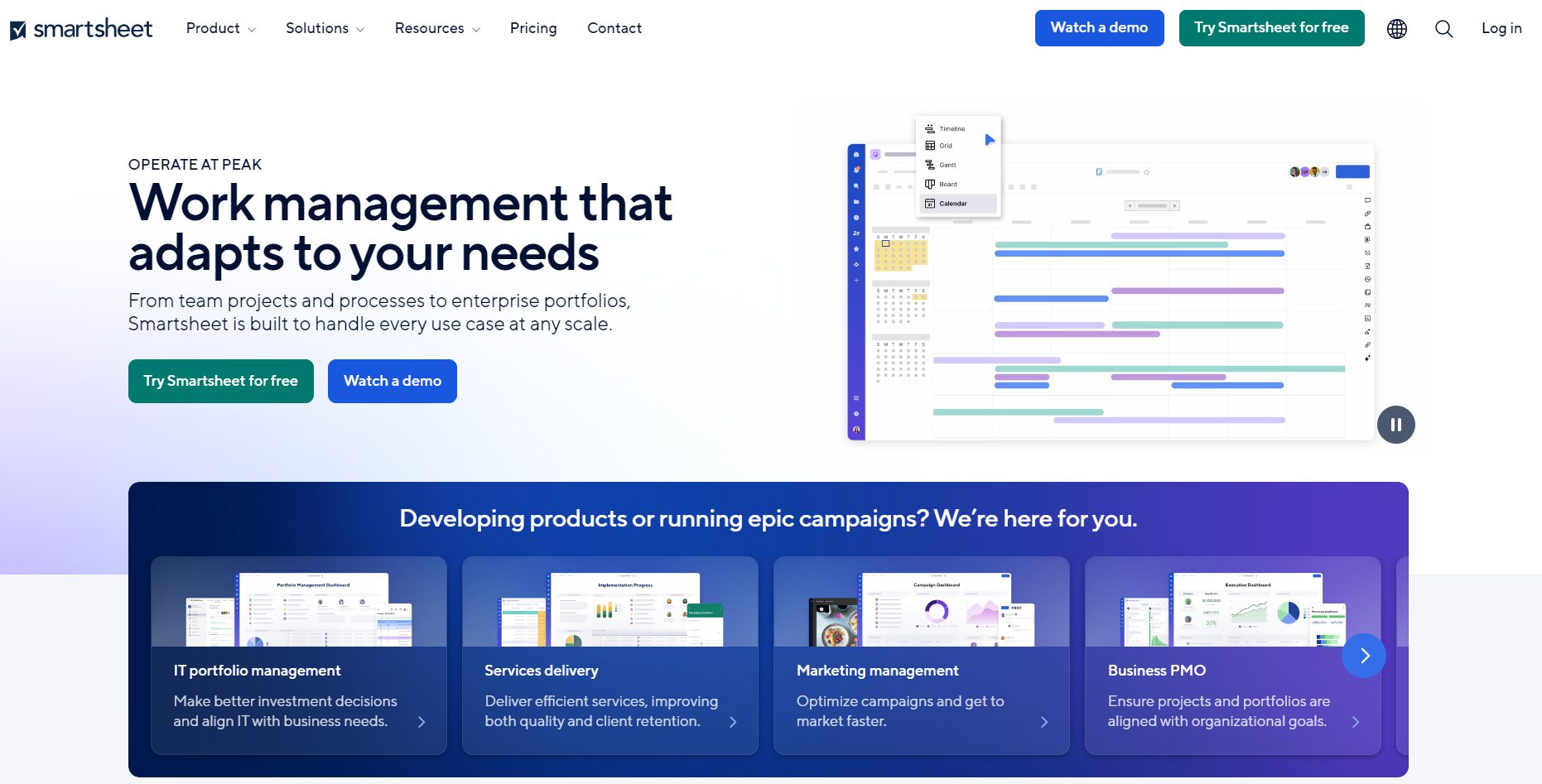Click the arrow on the Business PMO card

1356,722
